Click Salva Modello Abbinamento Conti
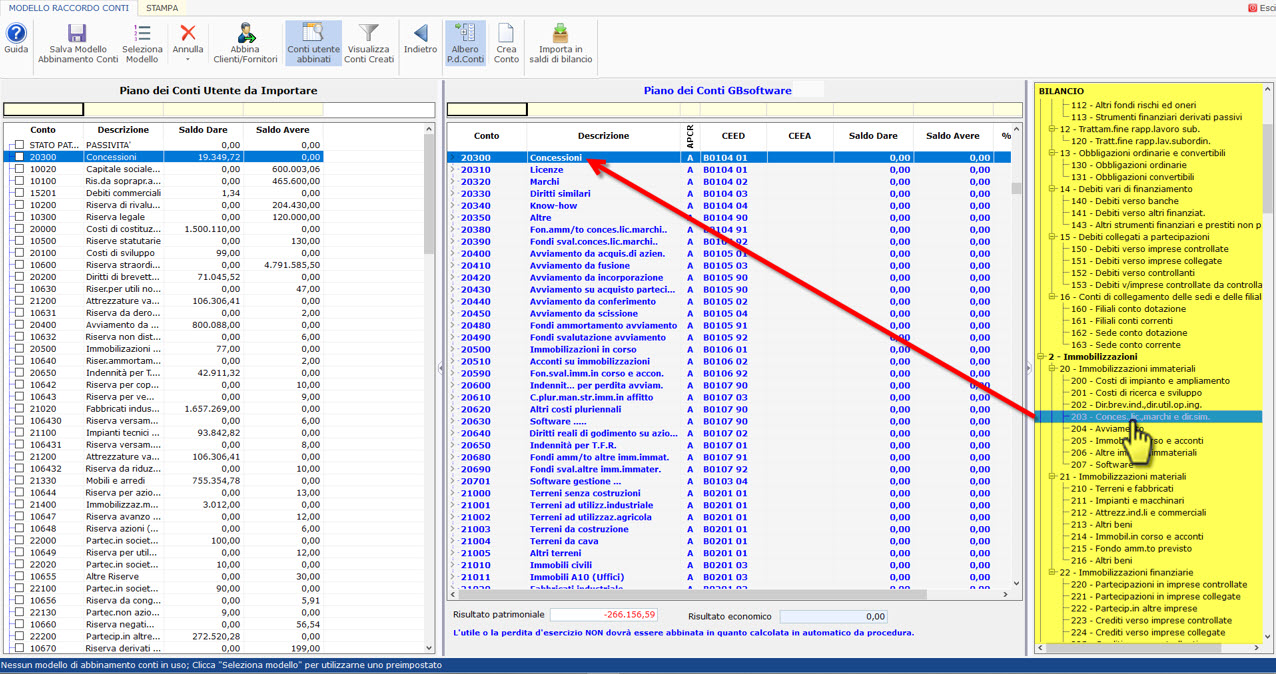The height and width of the screenshot is (674, 1276). point(78,43)
